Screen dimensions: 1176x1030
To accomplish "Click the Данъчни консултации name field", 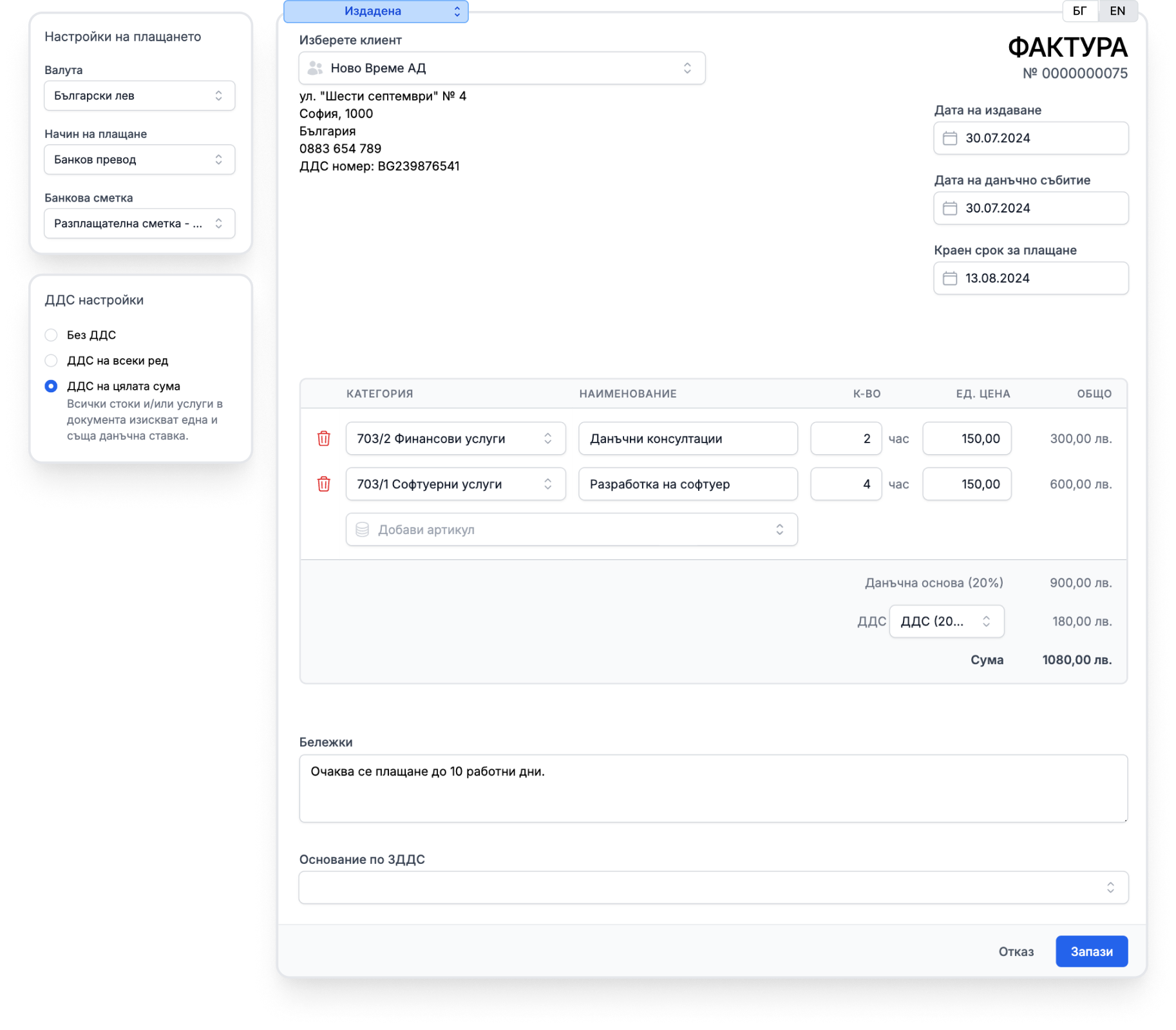I will coord(688,439).
